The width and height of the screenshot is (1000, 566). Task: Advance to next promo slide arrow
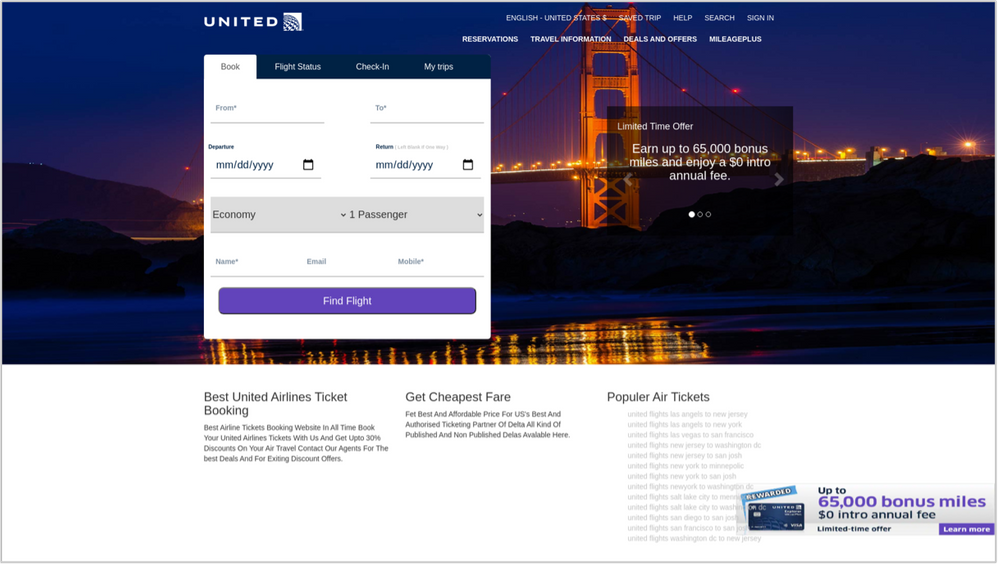779,180
